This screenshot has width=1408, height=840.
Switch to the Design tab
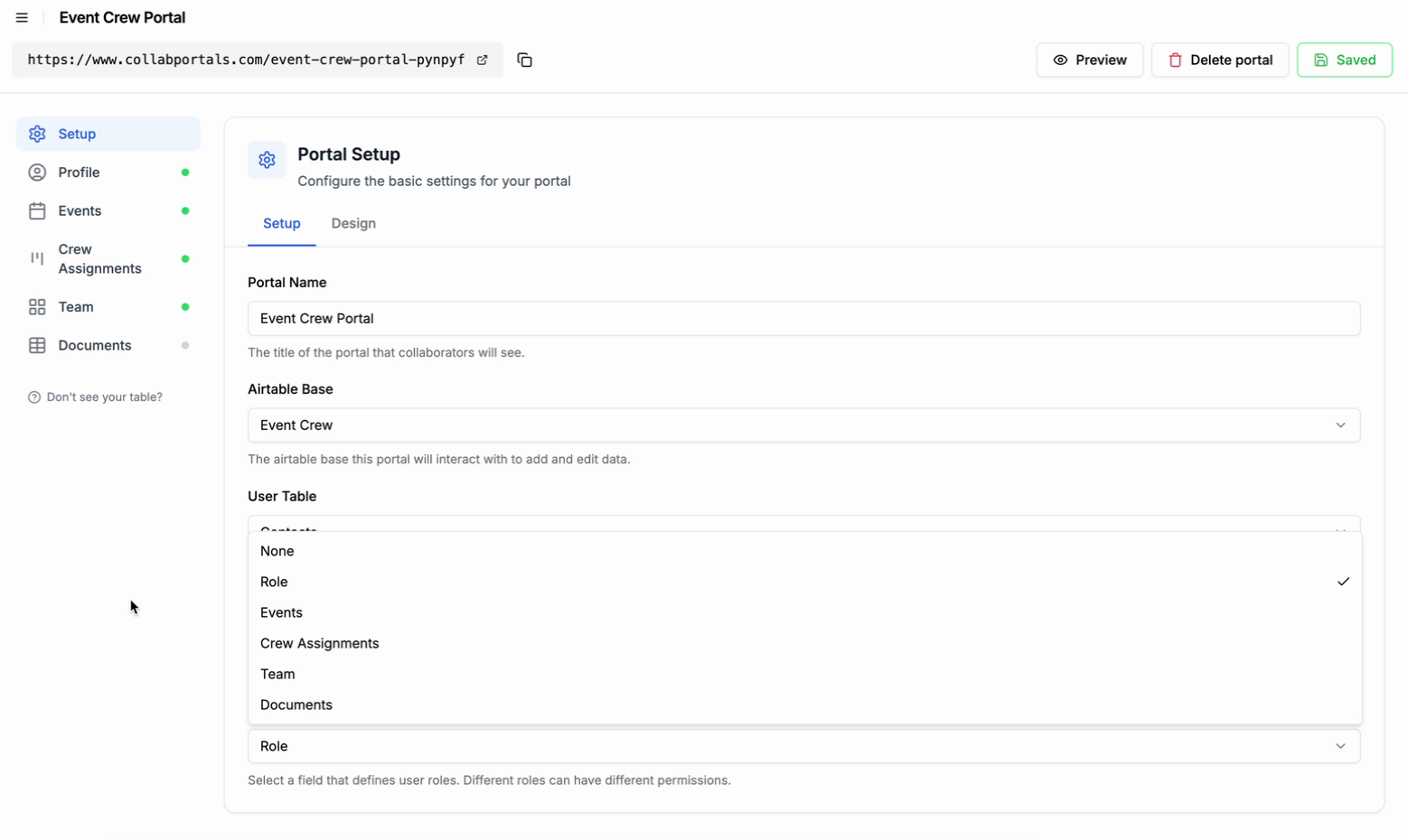coord(353,223)
